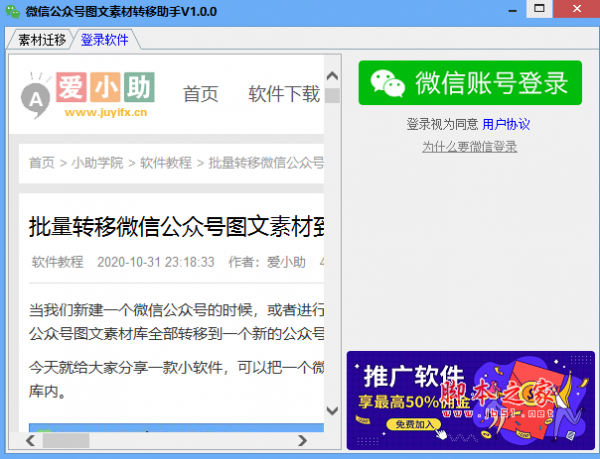The image size is (600, 459).
Task: Open the 软件下载 navigation item
Action: pyautogui.click(x=284, y=94)
